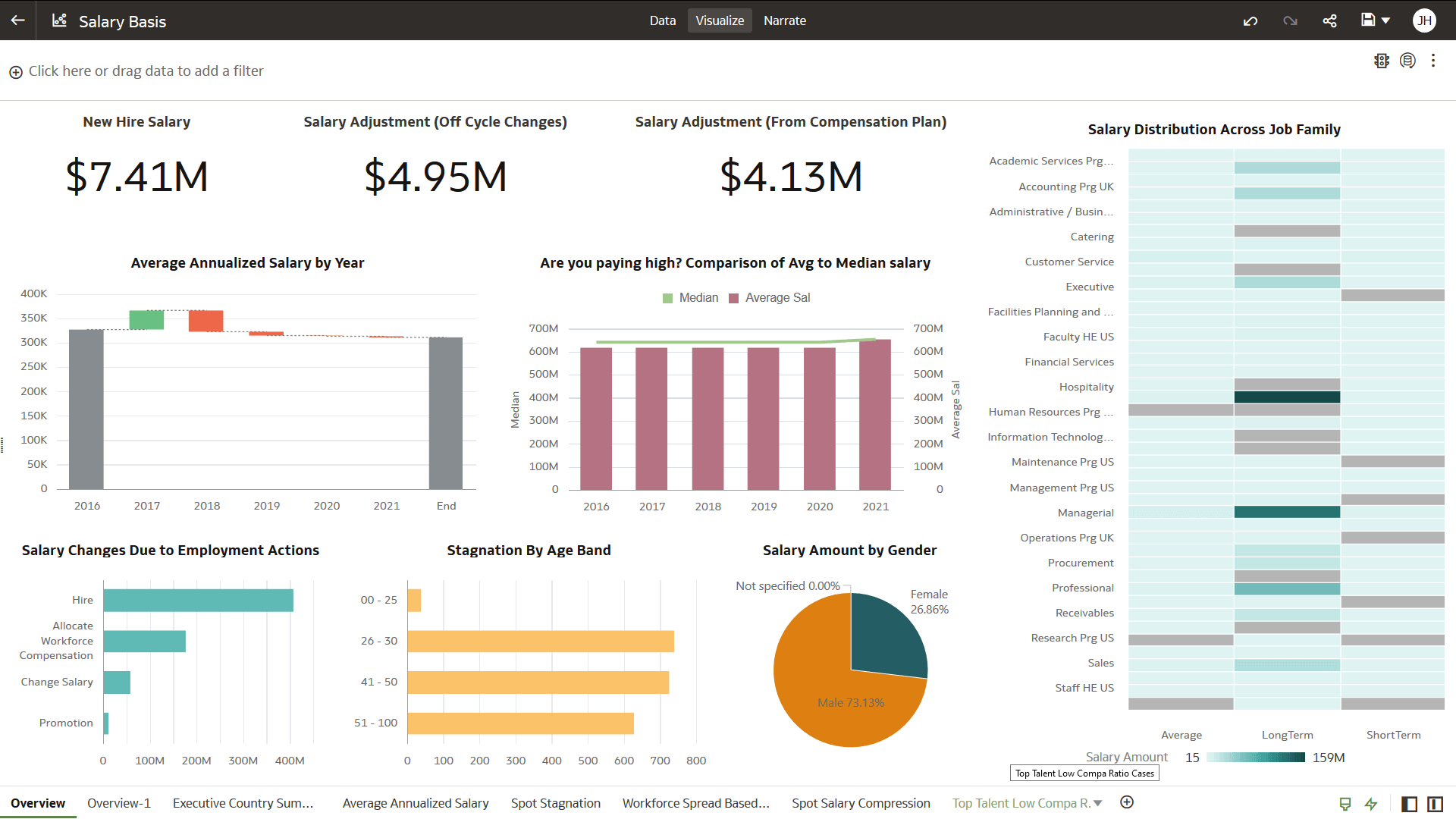Toggle the left data panel display
The height and width of the screenshot is (819, 1456).
(1409, 804)
